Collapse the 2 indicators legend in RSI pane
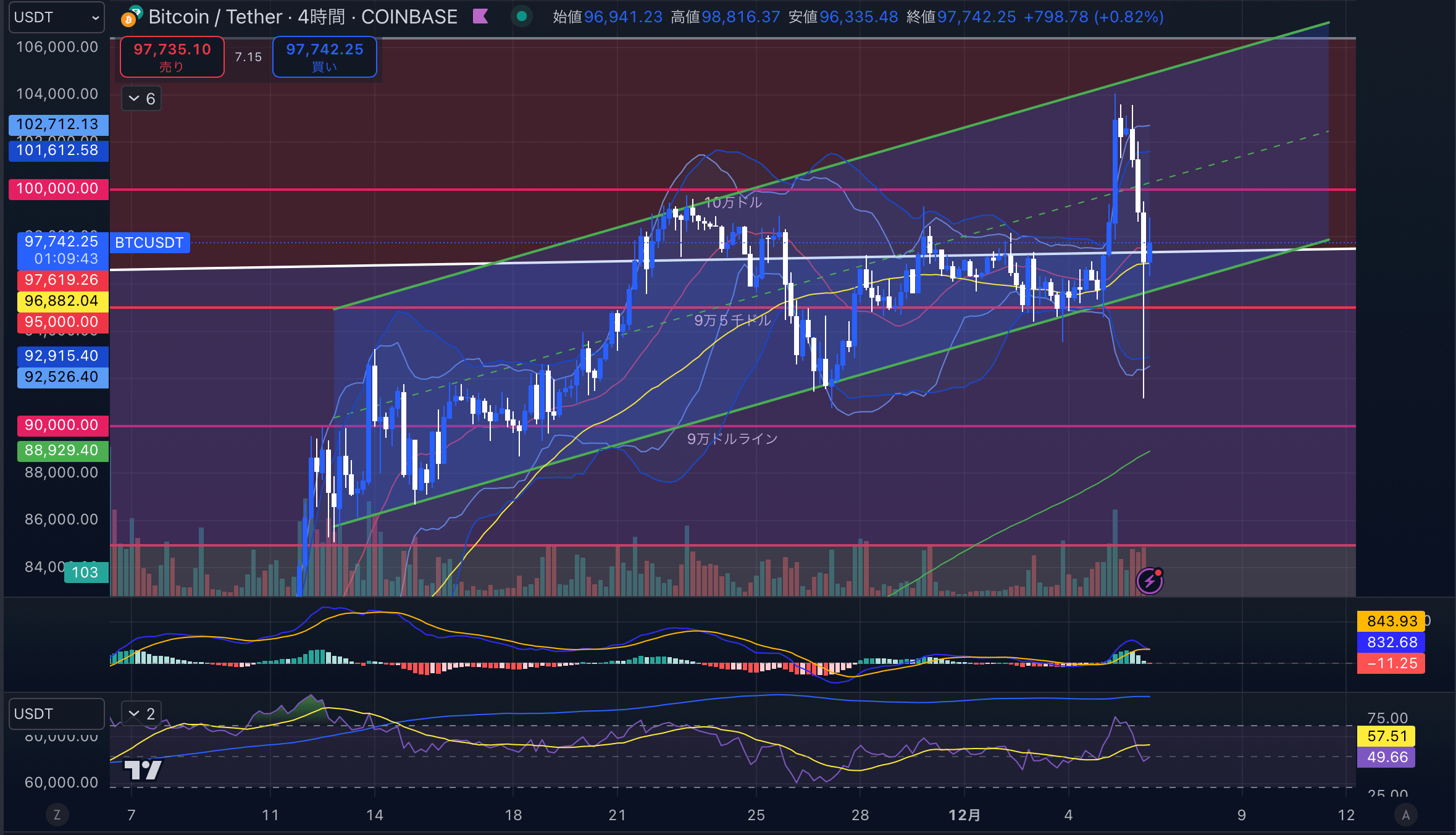Screen dimensions: 1456x835 pyautogui.click(x=141, y=714)
